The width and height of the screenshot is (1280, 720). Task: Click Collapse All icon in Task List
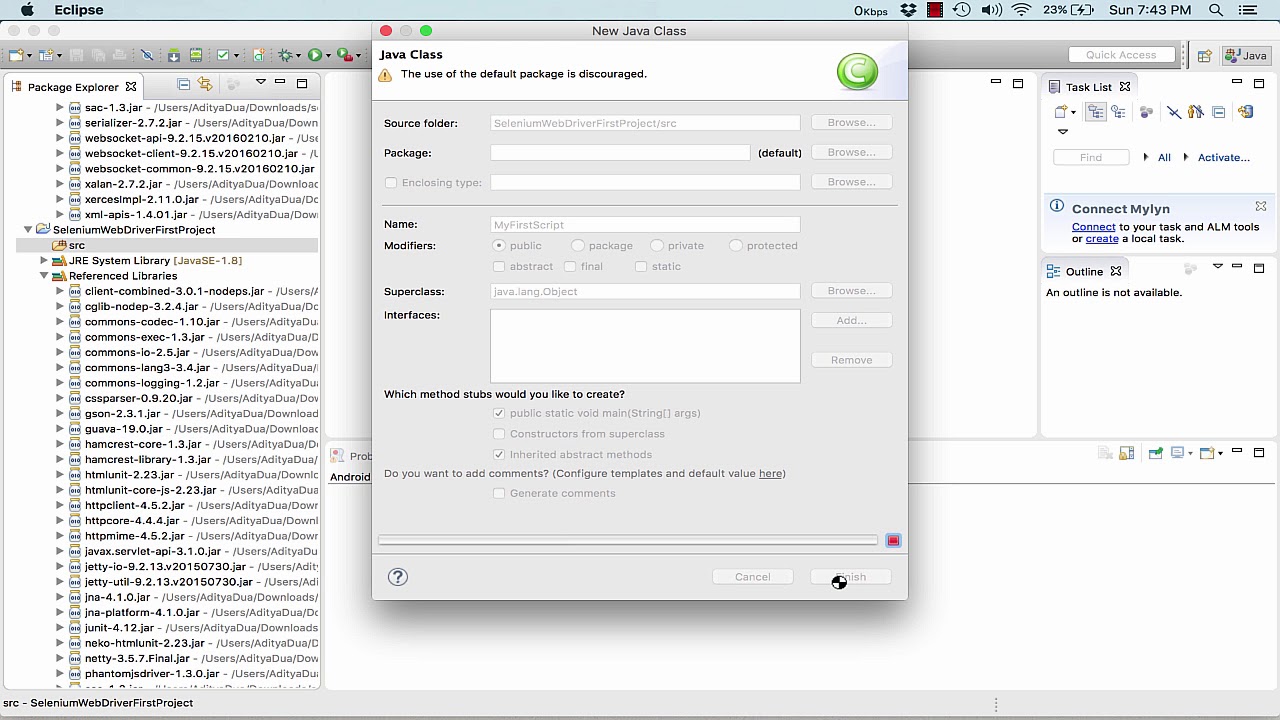pos(1218,112)
